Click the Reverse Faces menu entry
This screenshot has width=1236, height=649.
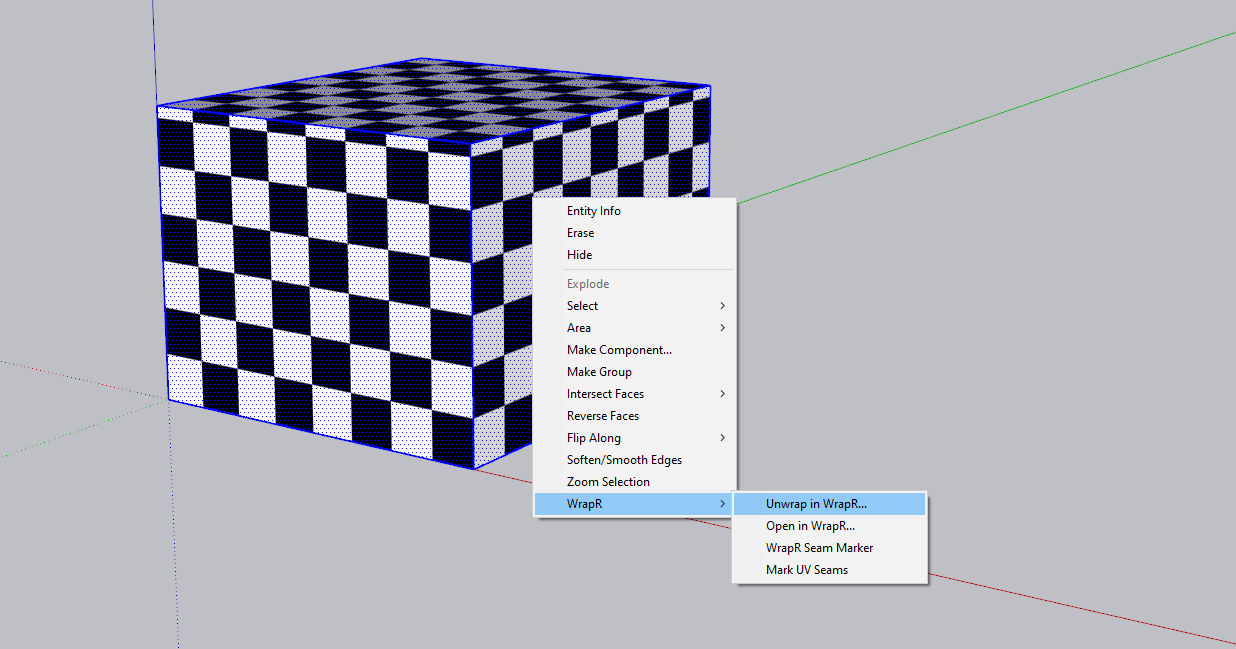pos(603,416)
